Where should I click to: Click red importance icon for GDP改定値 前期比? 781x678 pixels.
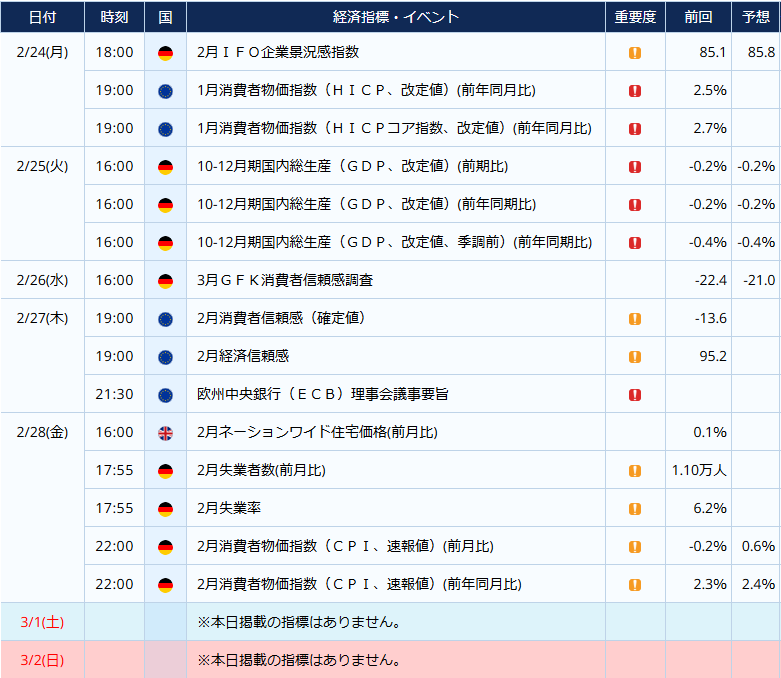tap(635, 167)
